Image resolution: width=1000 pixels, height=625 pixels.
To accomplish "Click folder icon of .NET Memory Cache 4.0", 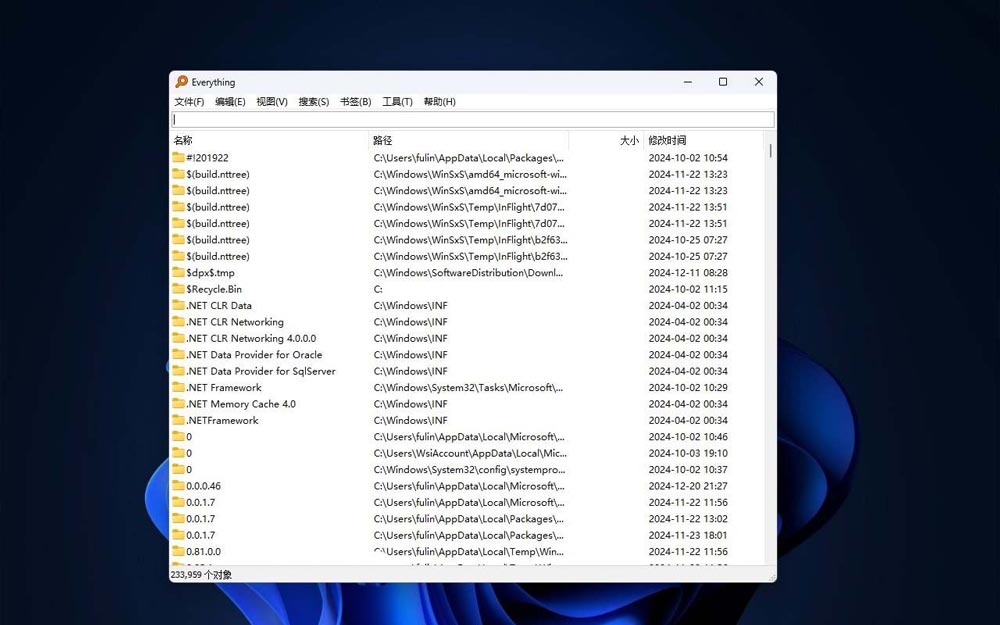I will (179, 404).
